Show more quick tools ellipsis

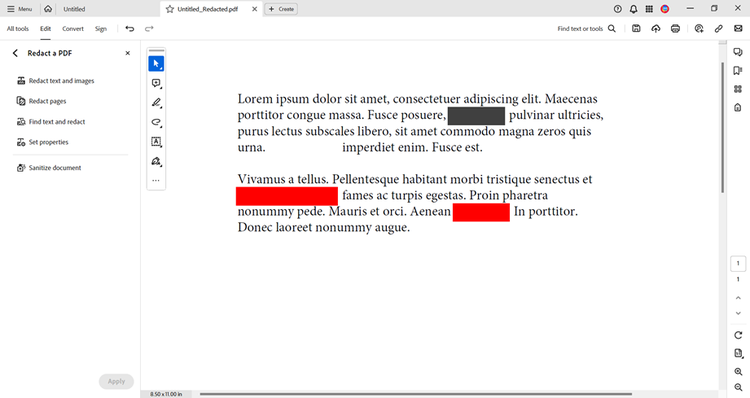156,181
